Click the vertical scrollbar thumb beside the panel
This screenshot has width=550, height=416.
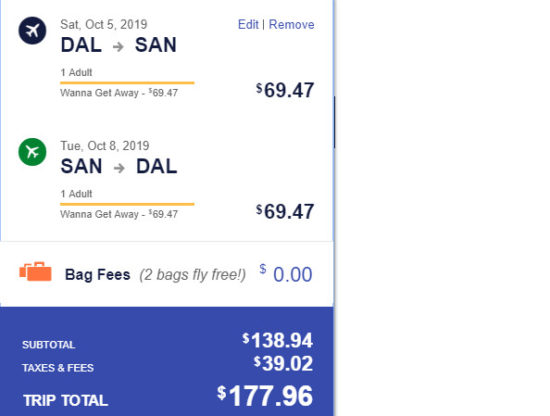(334, 122)
